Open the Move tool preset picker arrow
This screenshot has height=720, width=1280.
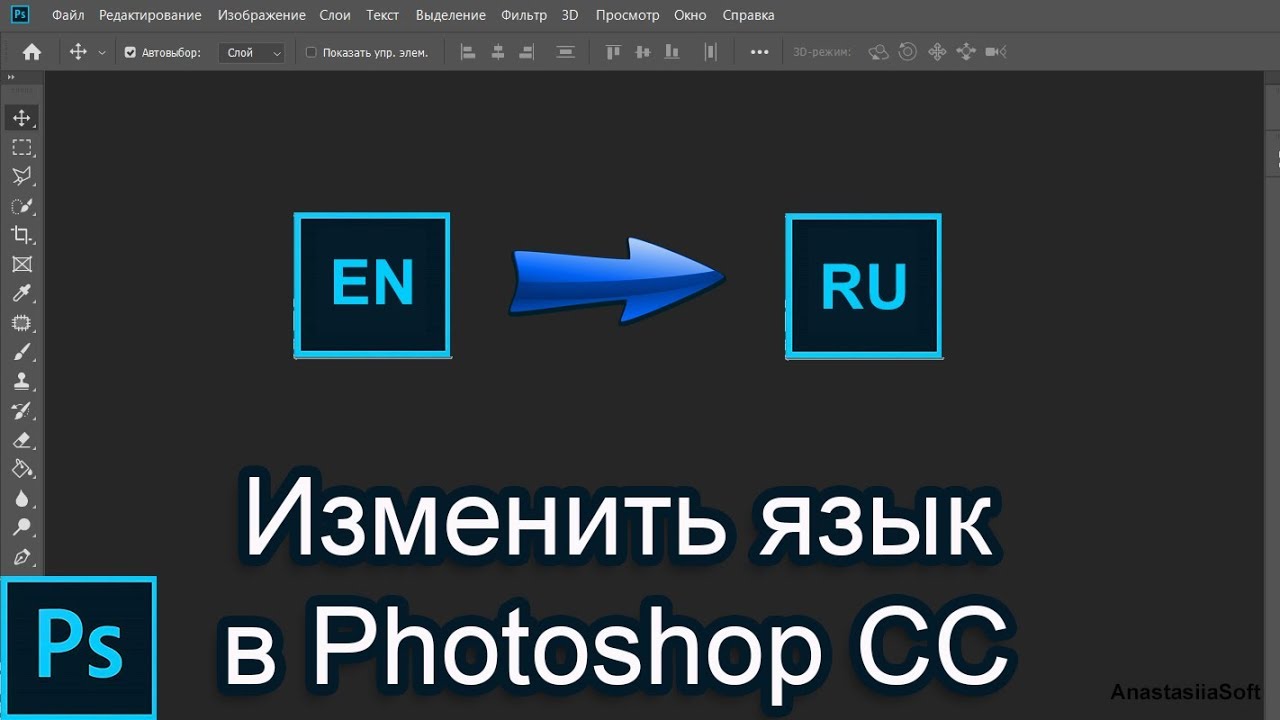[x=102, y=53]
